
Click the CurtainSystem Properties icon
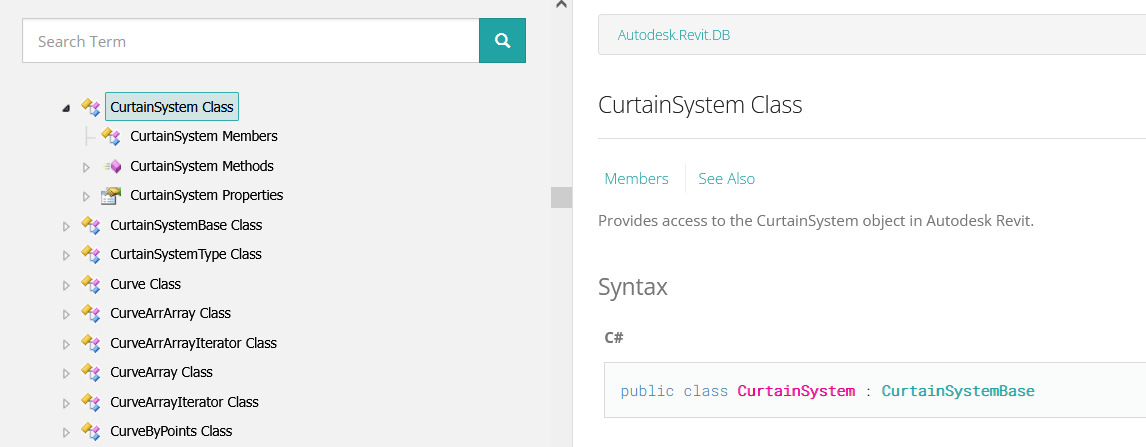coord(110,195)
